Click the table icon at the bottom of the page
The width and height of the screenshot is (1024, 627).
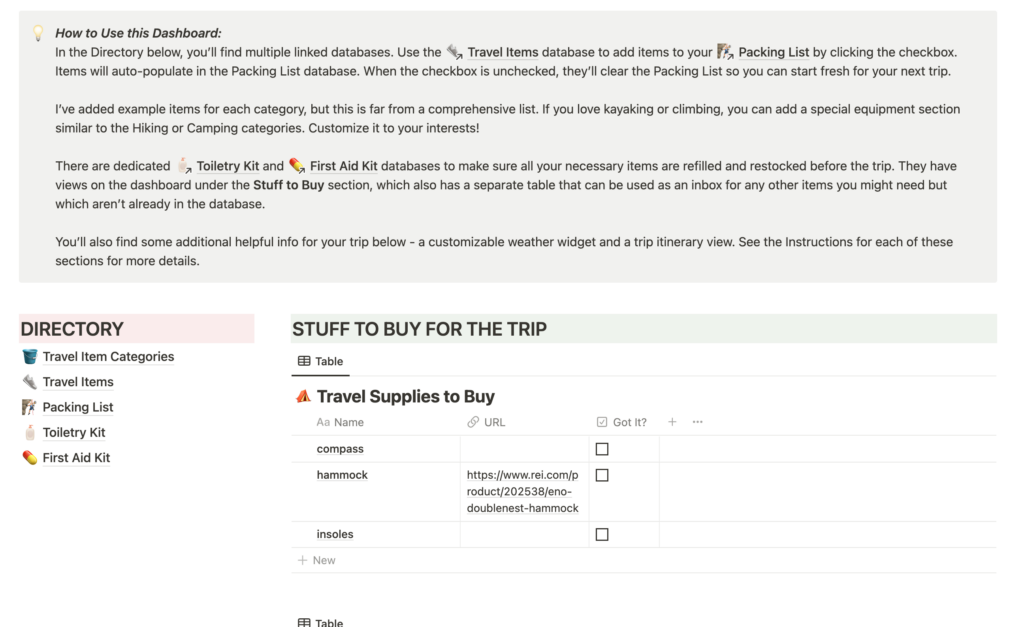304,622
